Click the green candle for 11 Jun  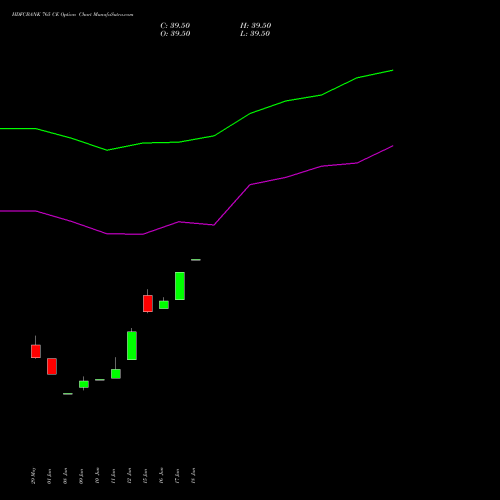coord(116,374)
